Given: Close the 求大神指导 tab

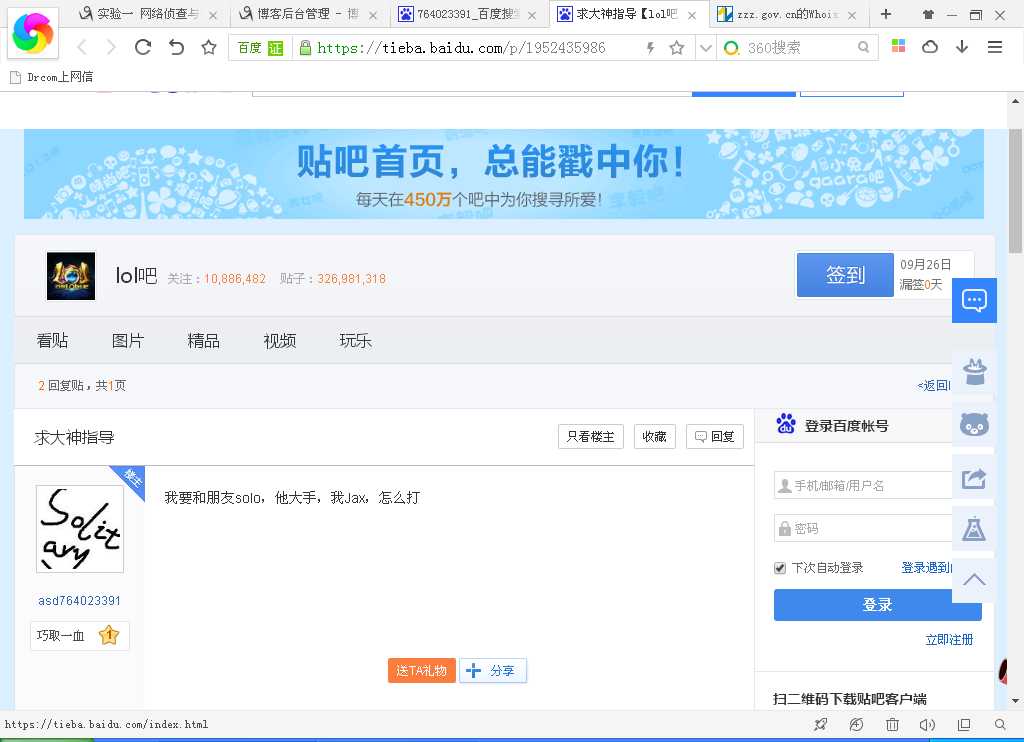Looking at the screenshot, I should [692, 15].
